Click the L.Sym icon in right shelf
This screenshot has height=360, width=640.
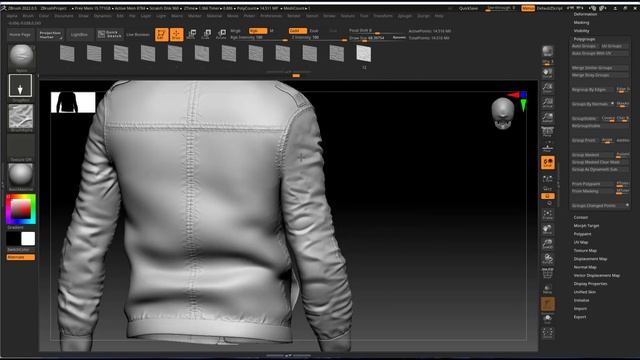click(547, 179)
